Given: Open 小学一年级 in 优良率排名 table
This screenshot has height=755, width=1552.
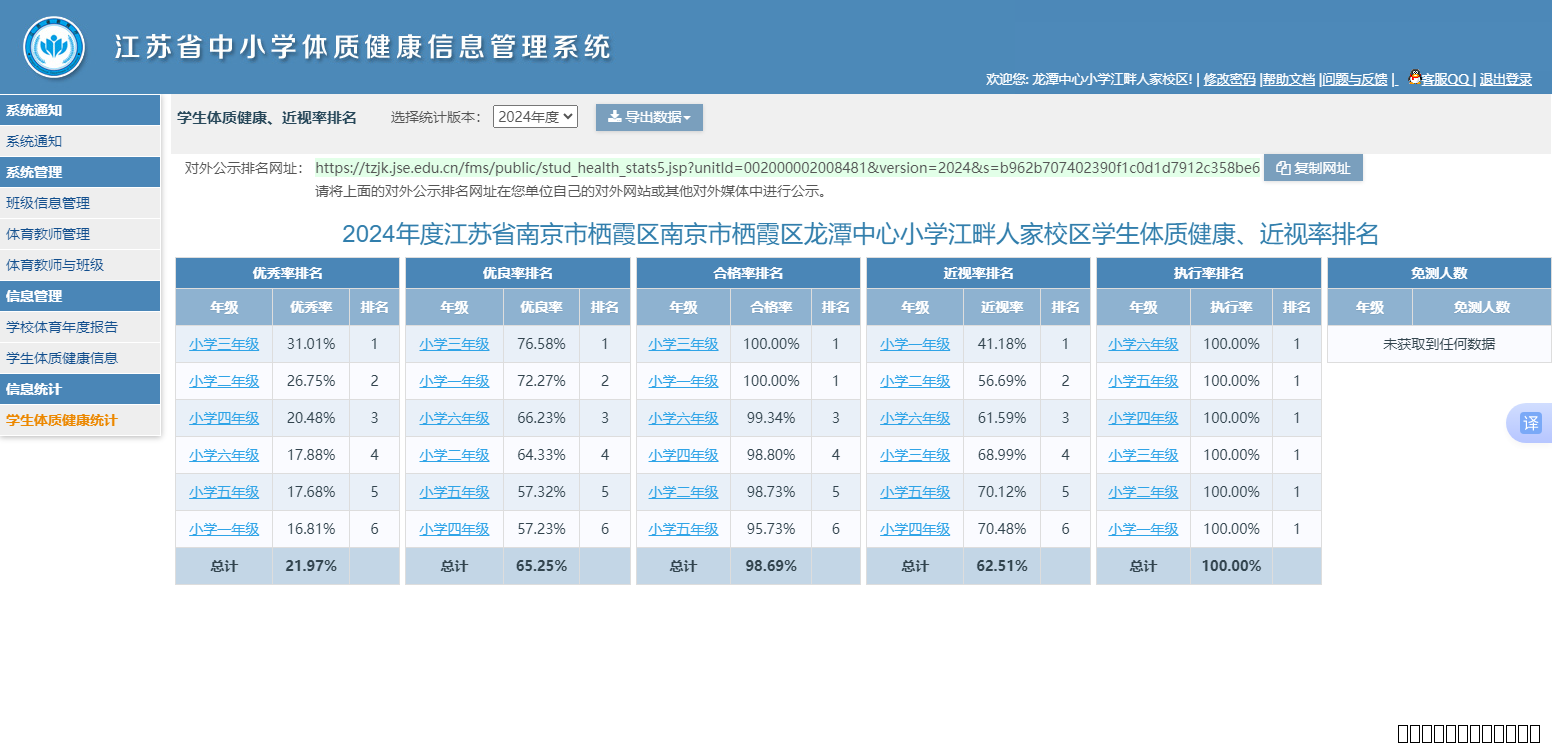Looking at the screenshot, I should pos(454,381).
